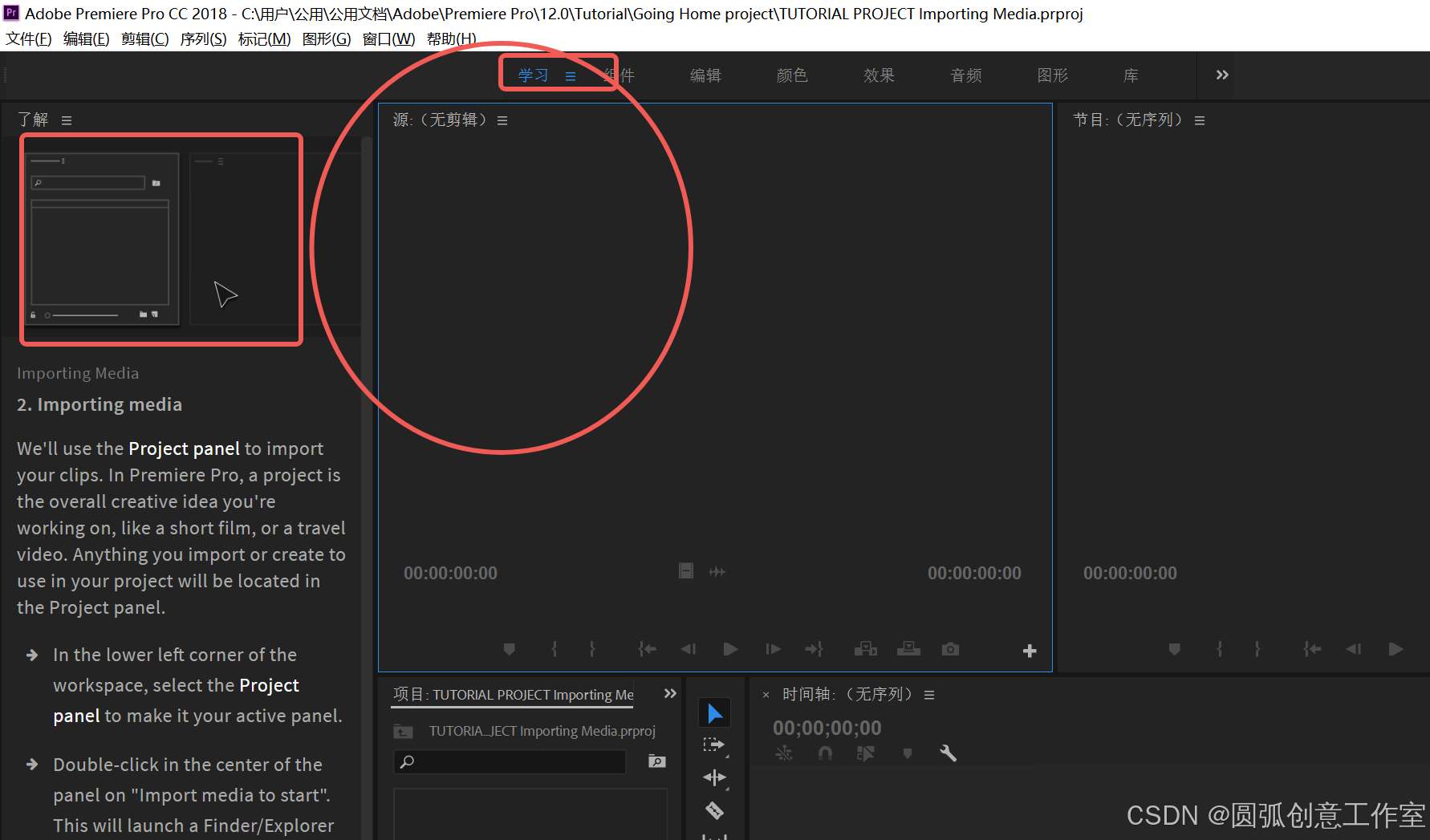The image size is (1430, 840).
Task: Switch to the 效果 workspace
Action: coord(879,75)
